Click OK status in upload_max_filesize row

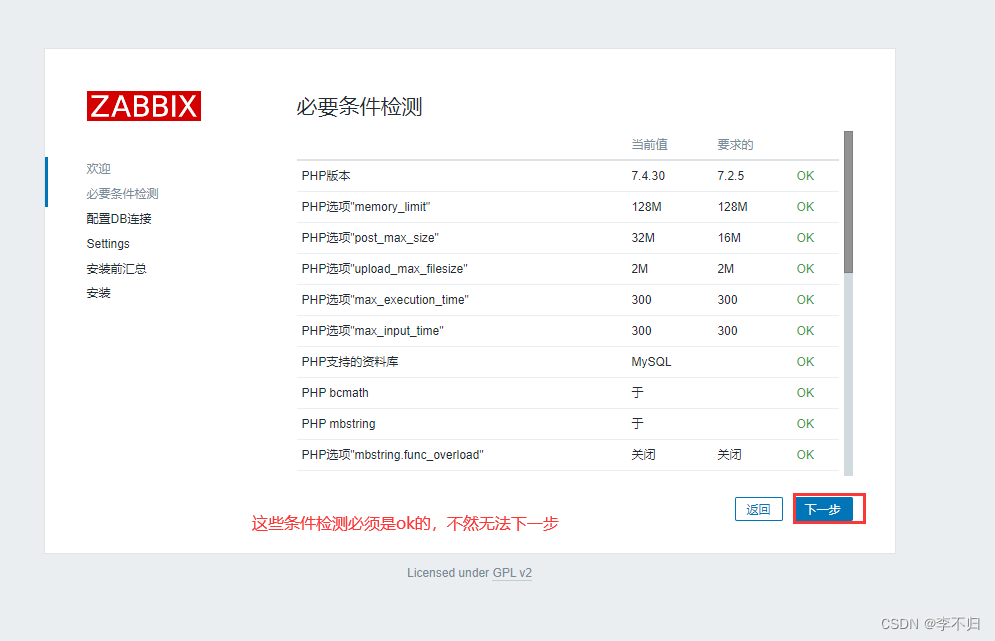coord(805,269)
